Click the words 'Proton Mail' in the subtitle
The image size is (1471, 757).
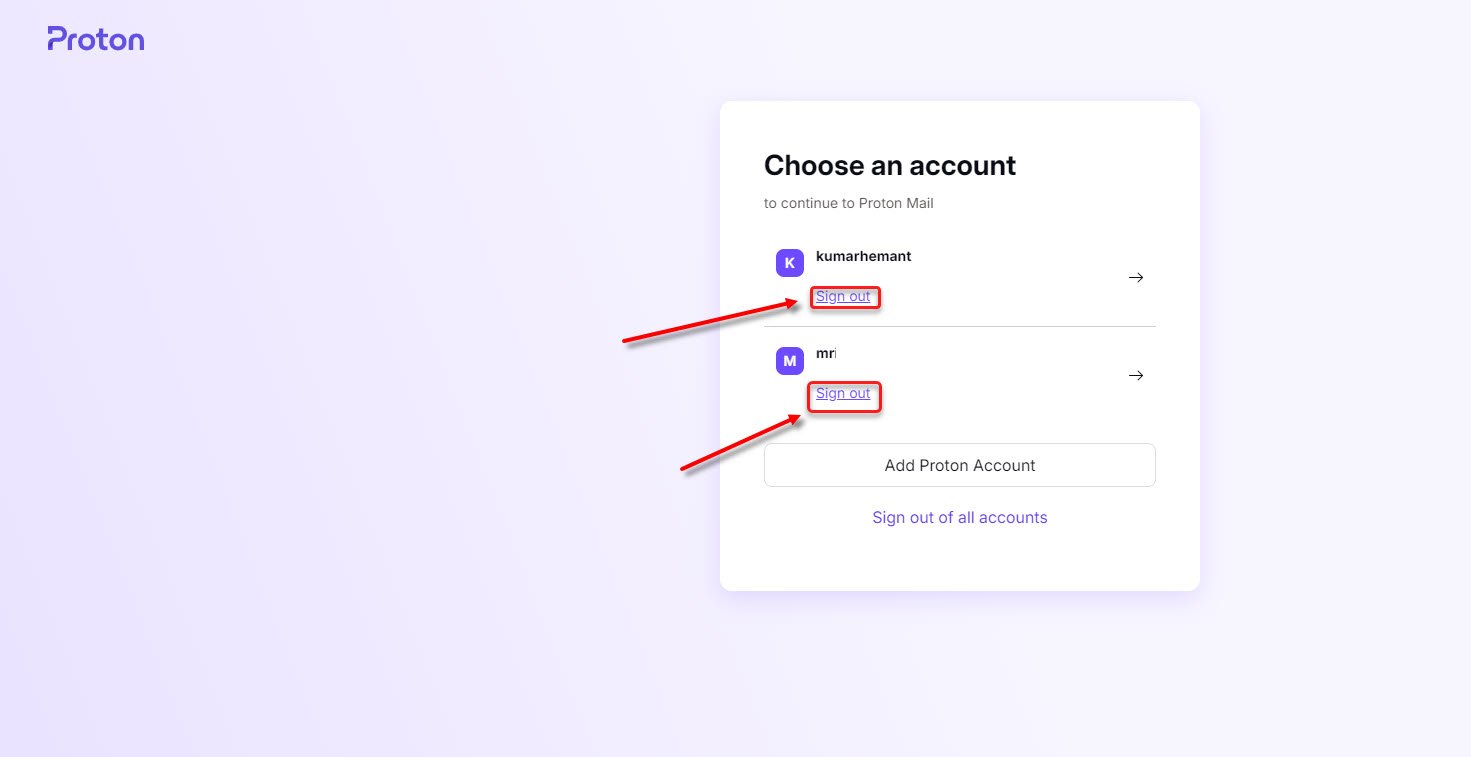(x=896, y=203)
